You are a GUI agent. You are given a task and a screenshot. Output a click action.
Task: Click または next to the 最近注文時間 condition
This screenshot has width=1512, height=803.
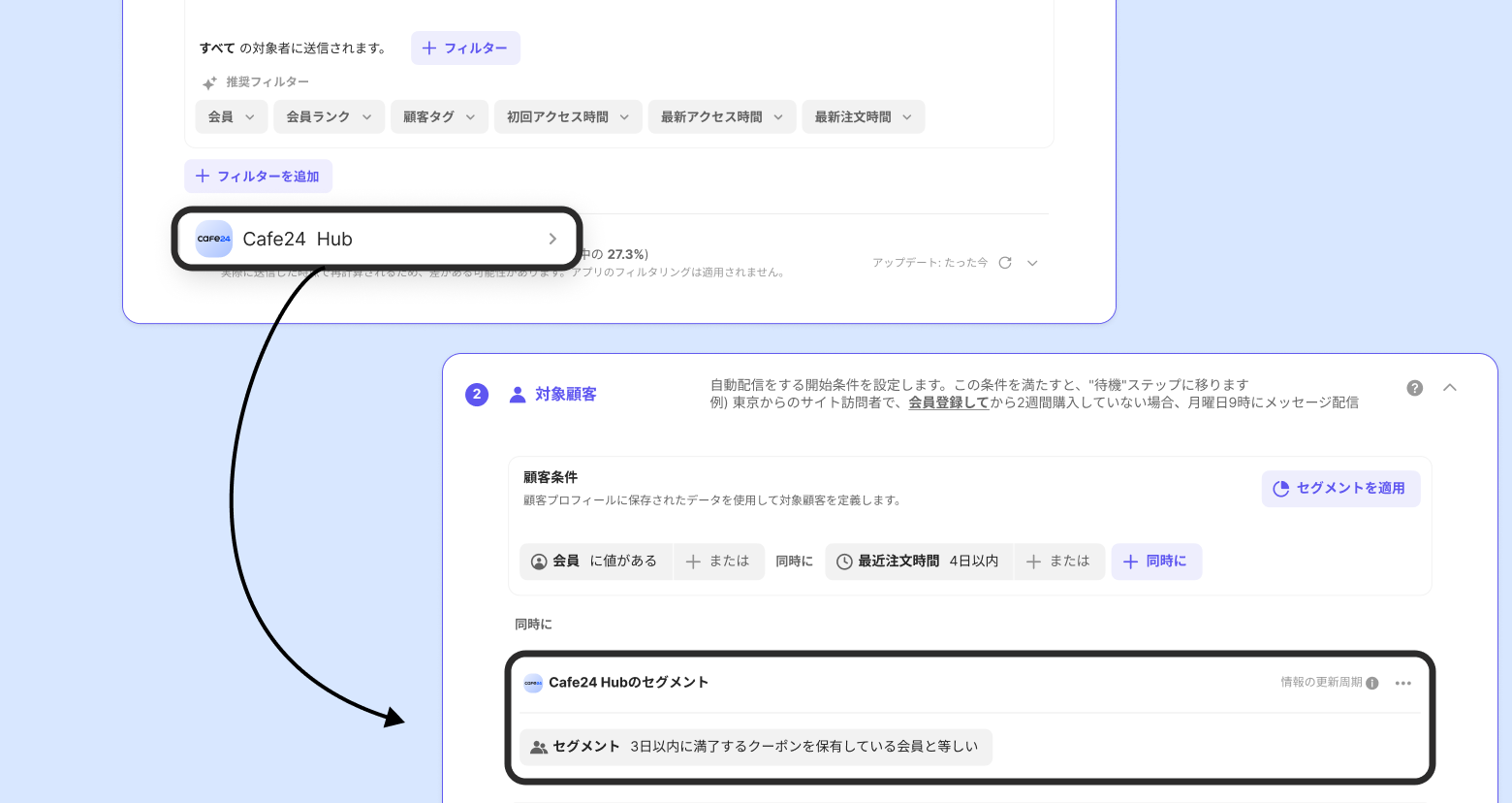pyautogui.click(x=1058, y=562)
